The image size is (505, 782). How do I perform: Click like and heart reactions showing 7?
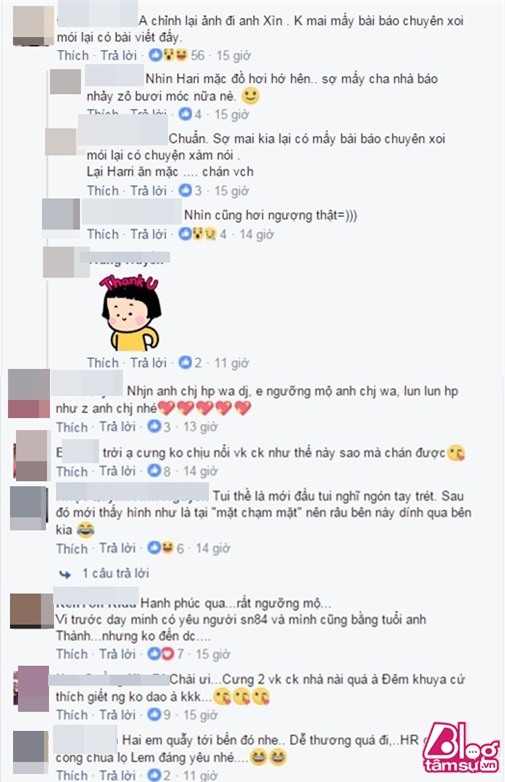[161, 653]
